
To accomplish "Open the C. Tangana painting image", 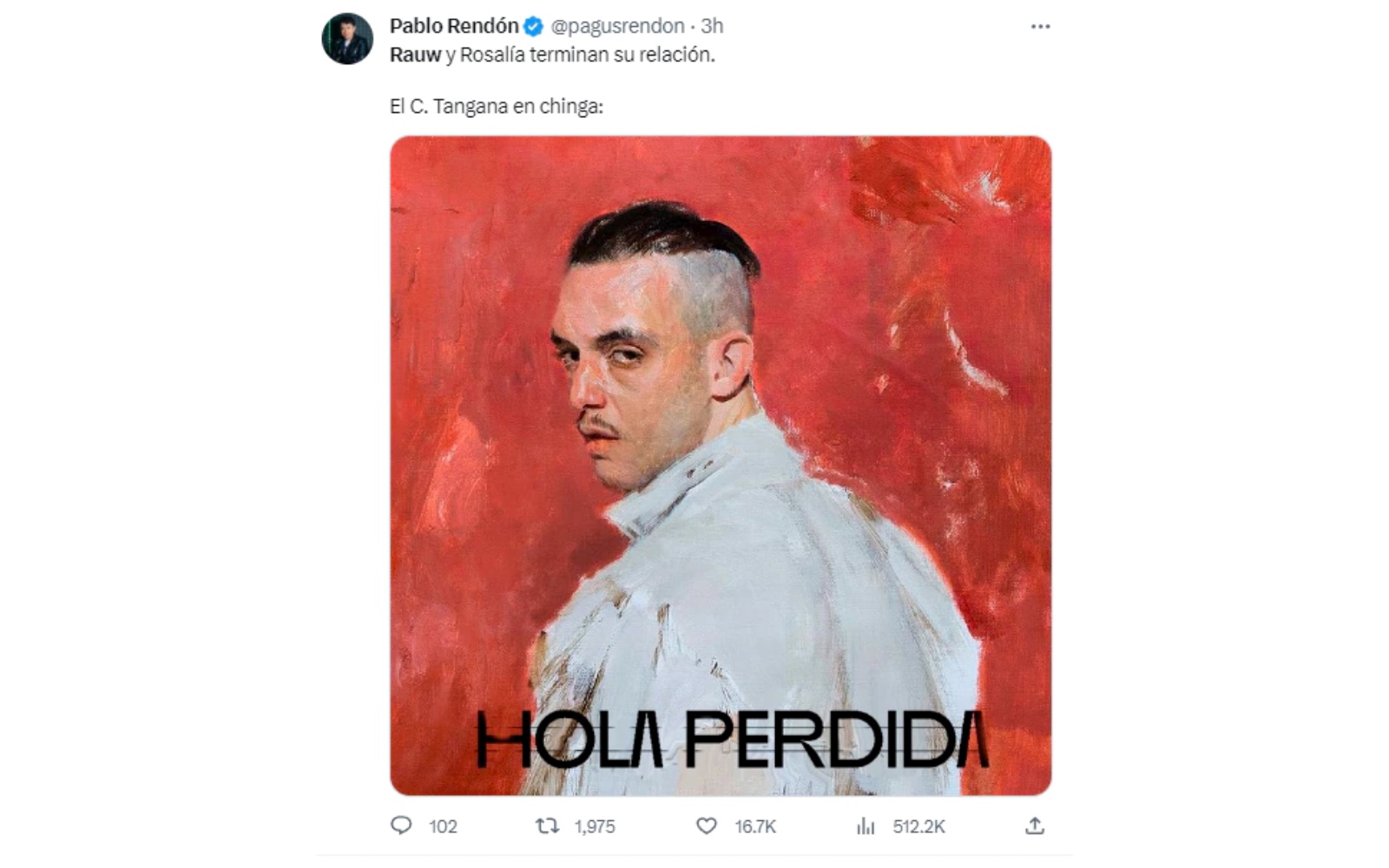I will pos(721,465).
